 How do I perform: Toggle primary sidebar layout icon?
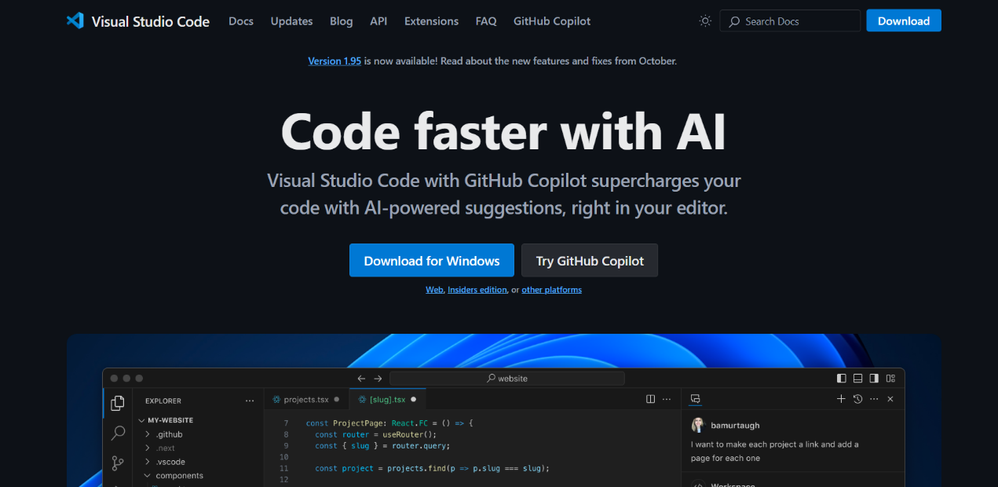841,378
